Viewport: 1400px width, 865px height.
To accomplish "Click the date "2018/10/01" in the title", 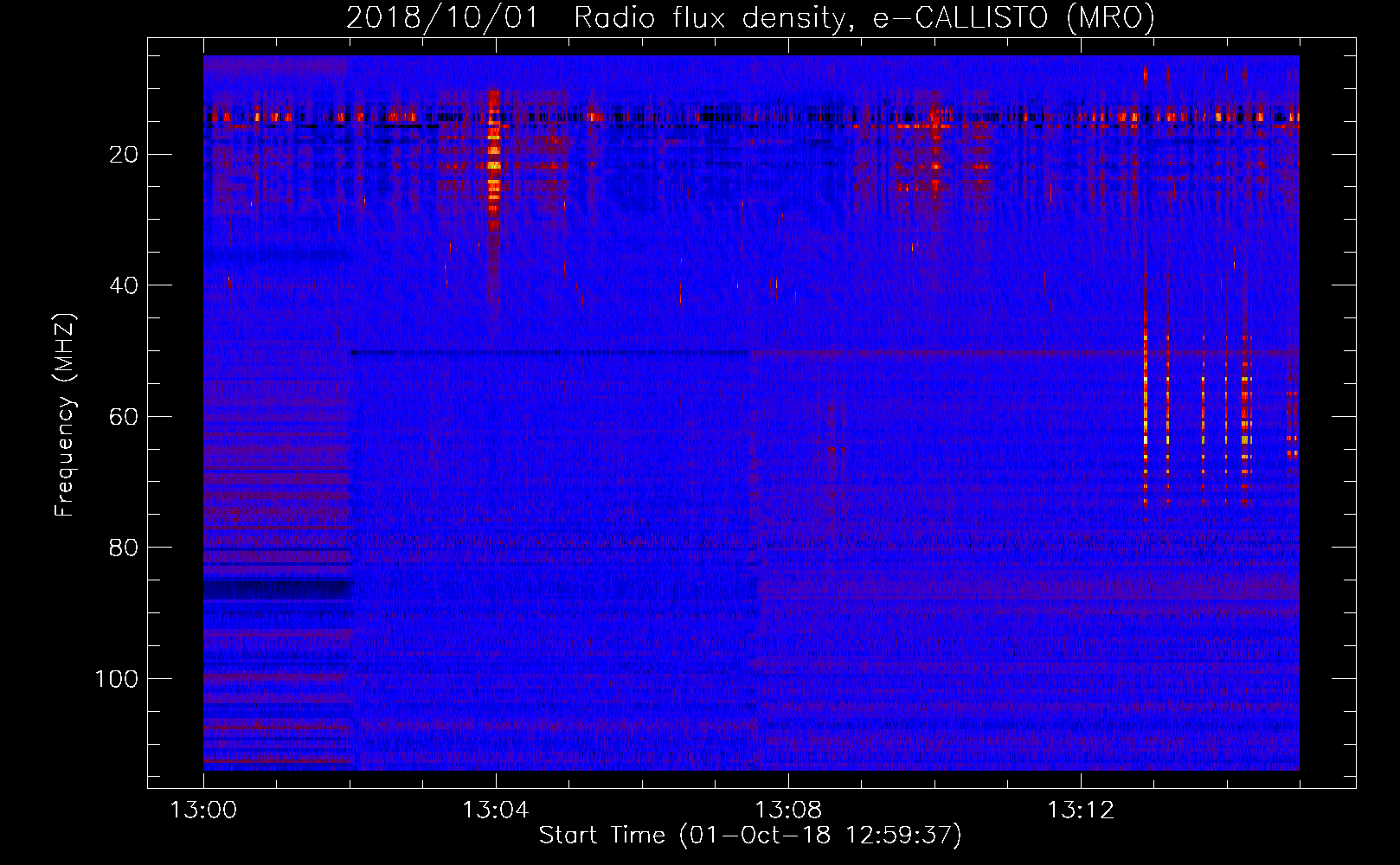I will pos(442,18).
